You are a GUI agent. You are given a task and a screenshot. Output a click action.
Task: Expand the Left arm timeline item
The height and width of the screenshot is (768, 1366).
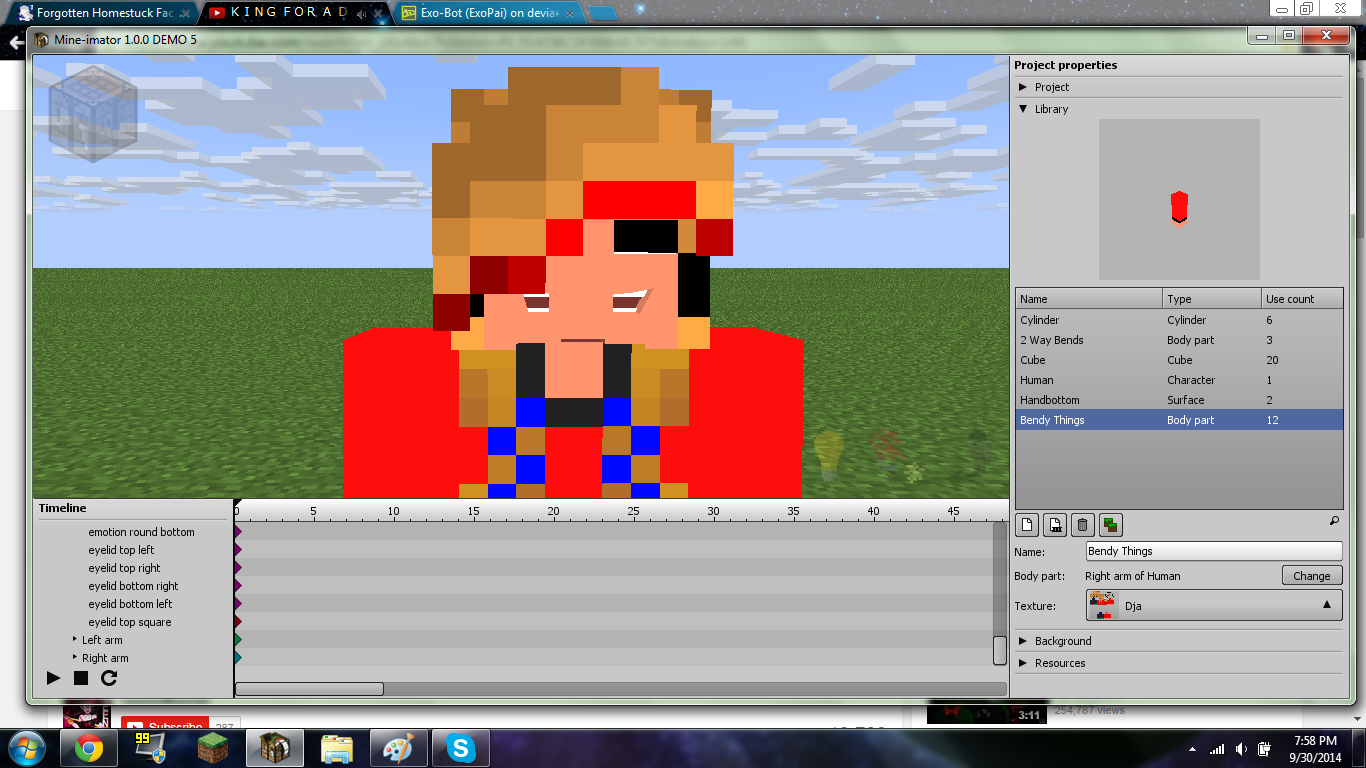[75, 639]
